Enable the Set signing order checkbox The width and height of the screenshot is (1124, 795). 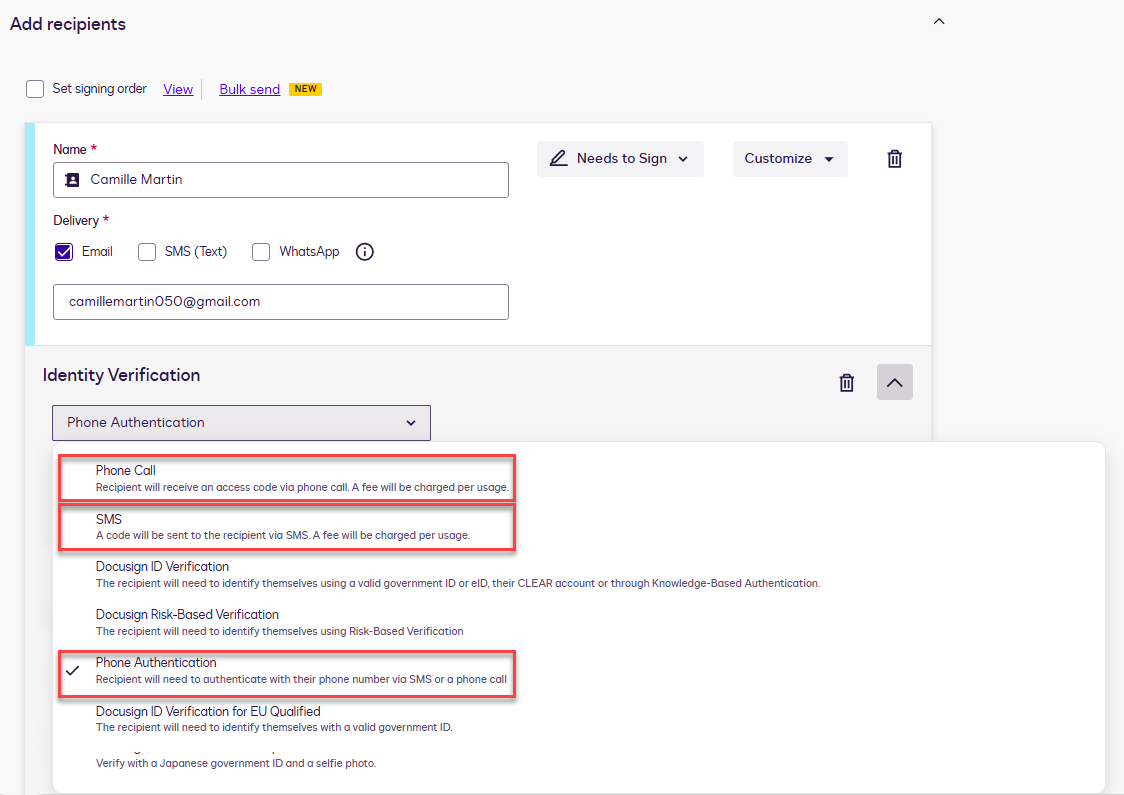[34, 89]
